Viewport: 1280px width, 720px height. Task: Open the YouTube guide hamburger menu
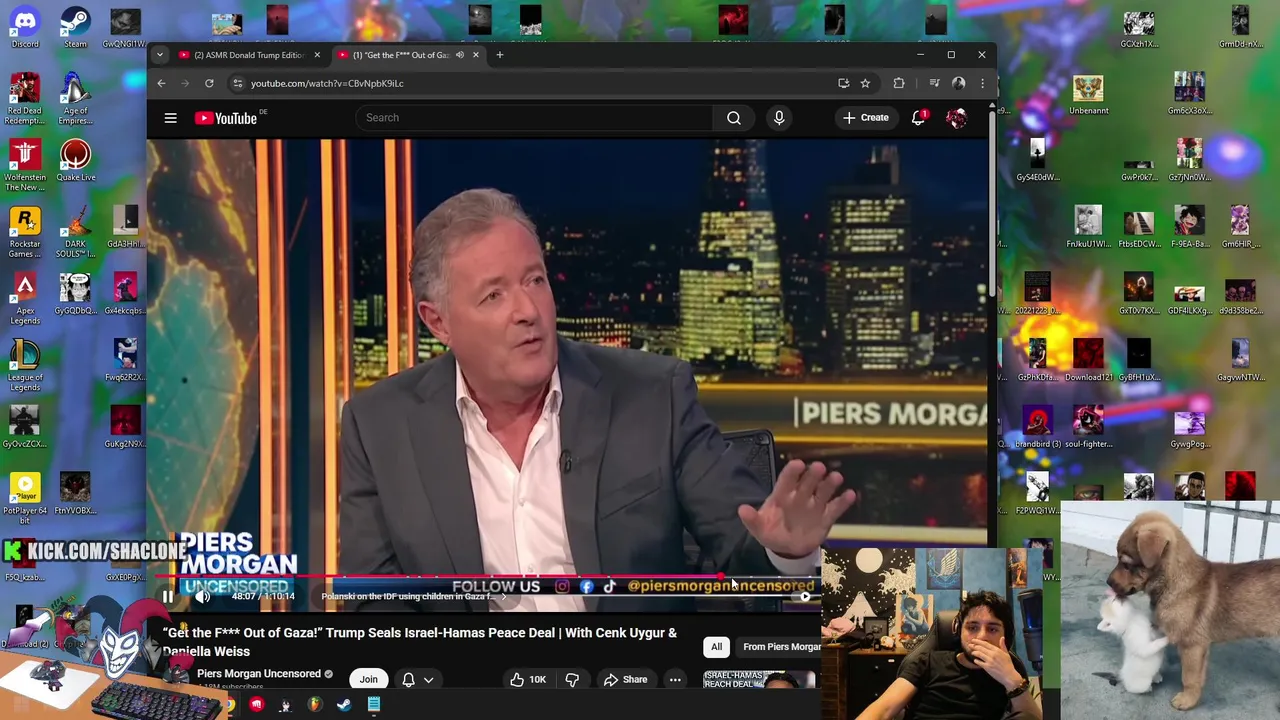[x=170, y=118]
